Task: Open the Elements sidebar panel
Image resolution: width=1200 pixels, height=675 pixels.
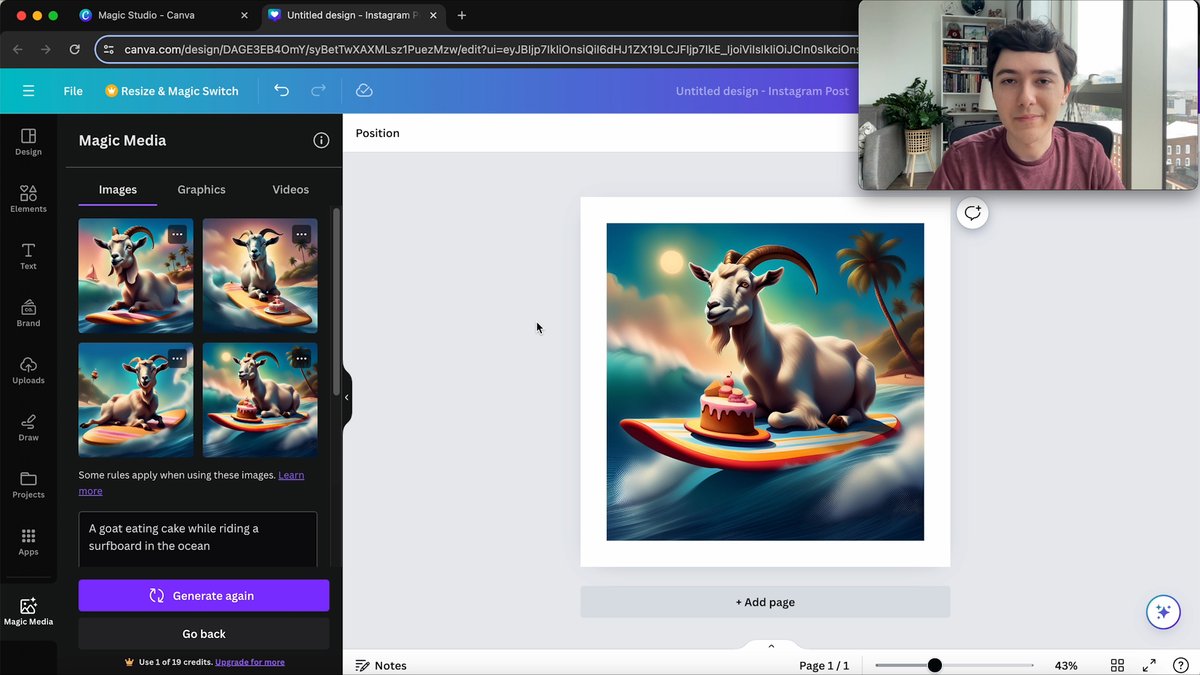Action: 28,199
